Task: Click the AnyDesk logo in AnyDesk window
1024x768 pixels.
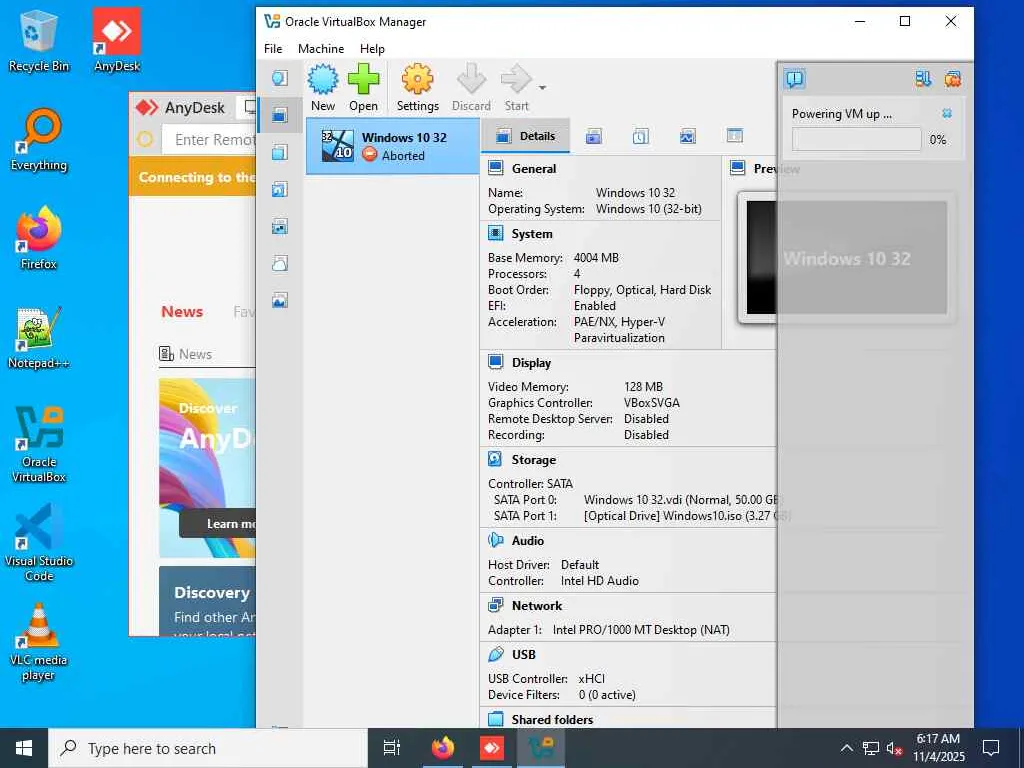Action: 147,107
